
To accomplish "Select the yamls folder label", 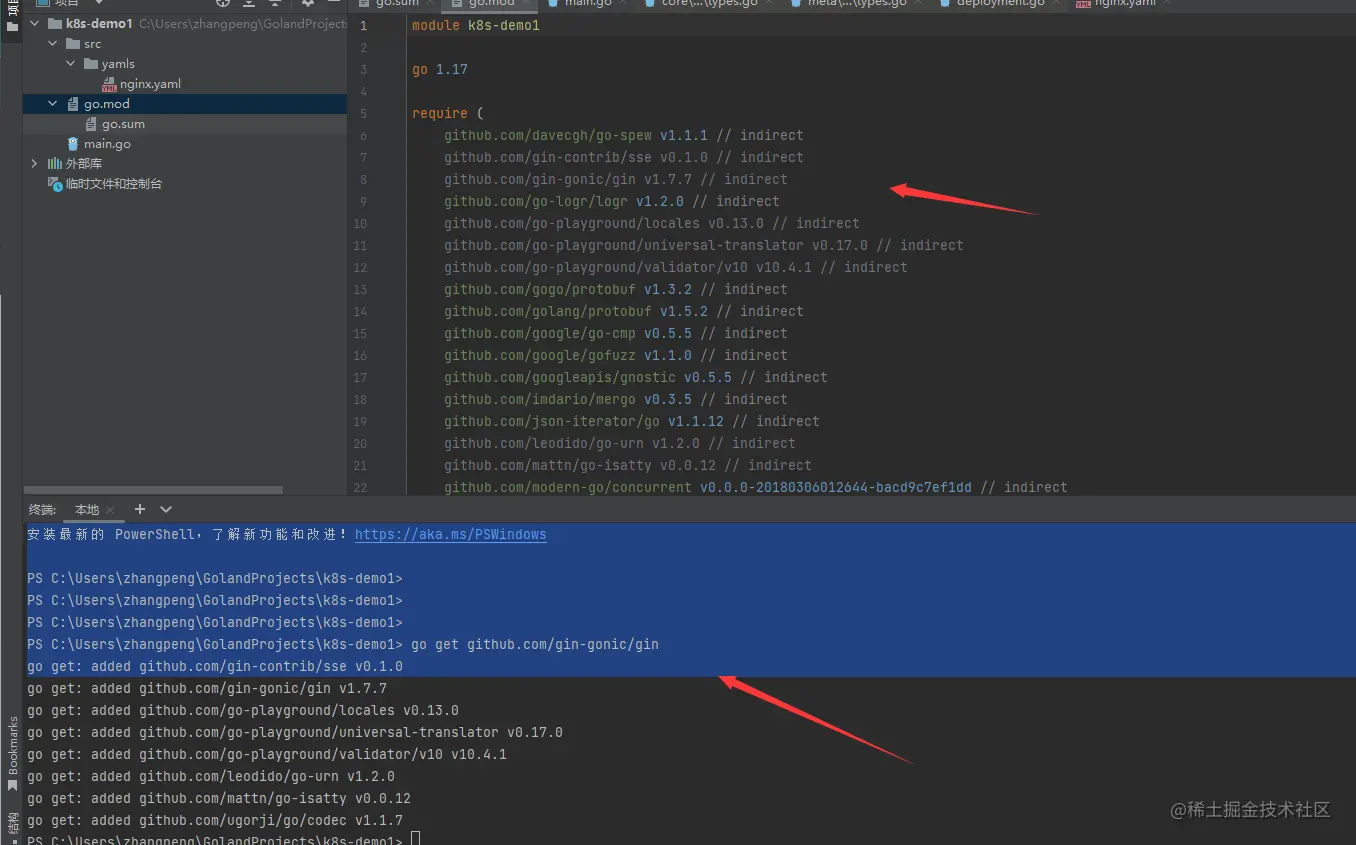I will [x=118, y=64].
